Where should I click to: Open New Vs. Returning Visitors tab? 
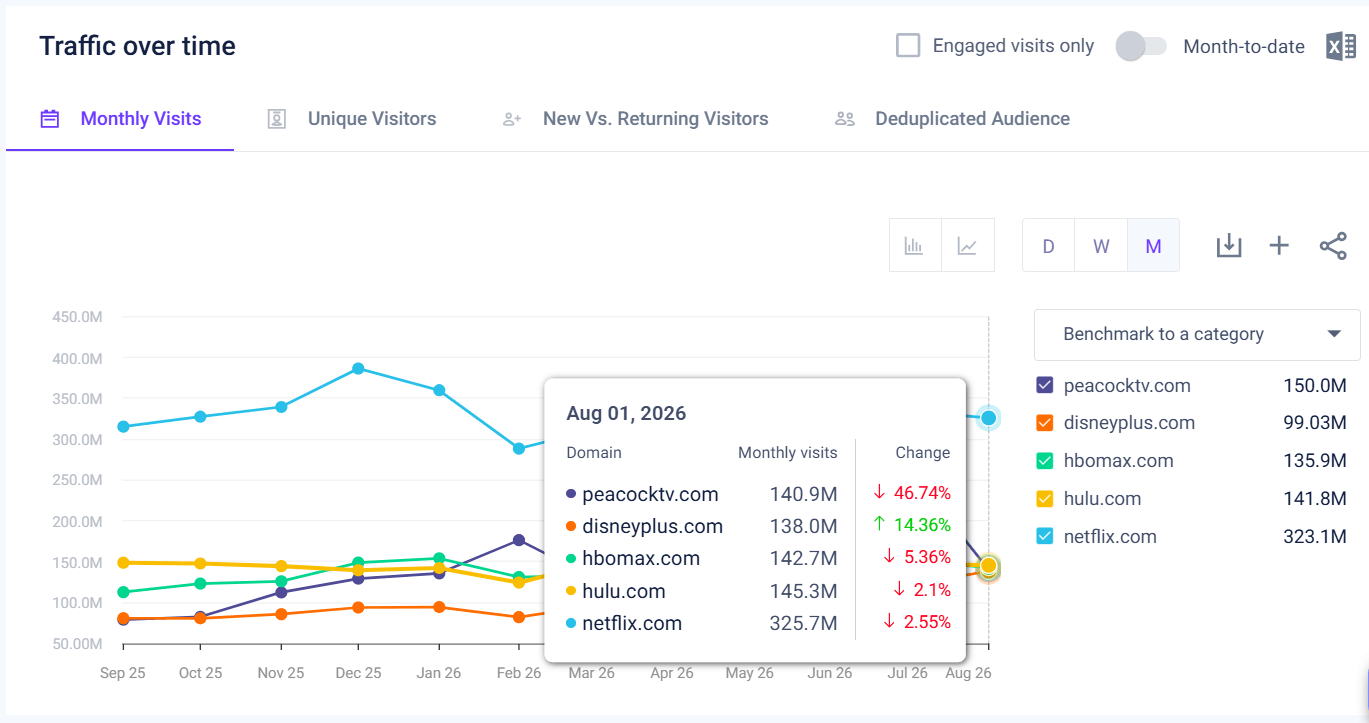(635, 119)
